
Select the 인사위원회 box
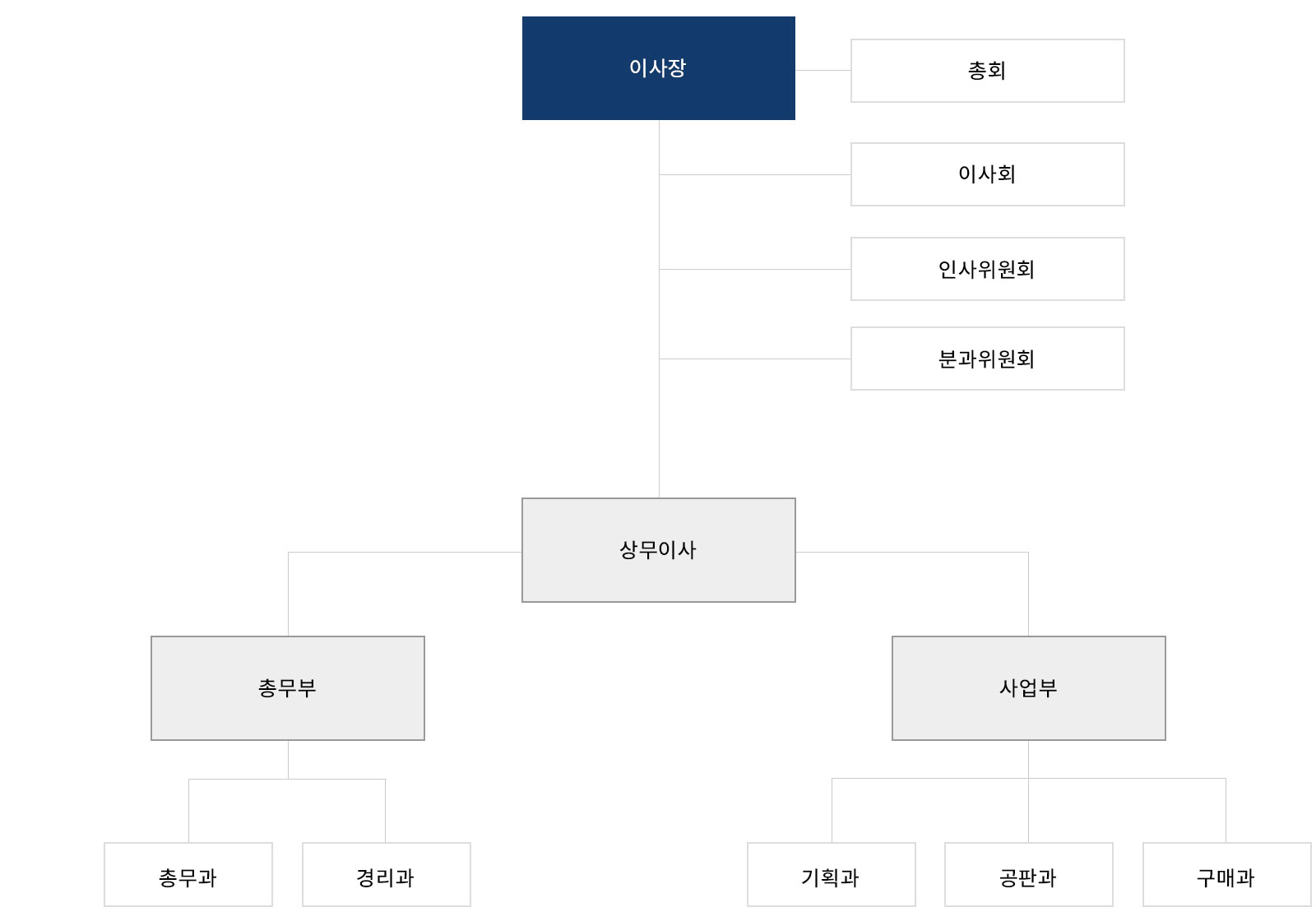pyautogui.click(x=987, y=269)
